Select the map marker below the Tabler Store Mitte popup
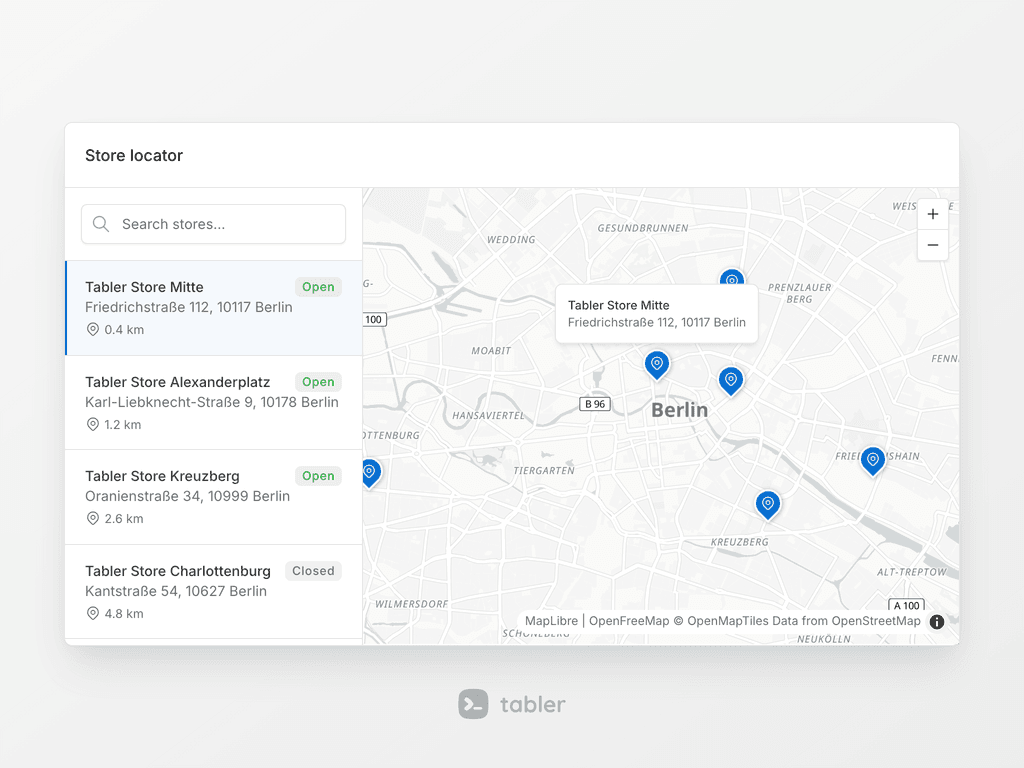The width and height of the screenshot is (1024, 768). [x=657, y=364]
